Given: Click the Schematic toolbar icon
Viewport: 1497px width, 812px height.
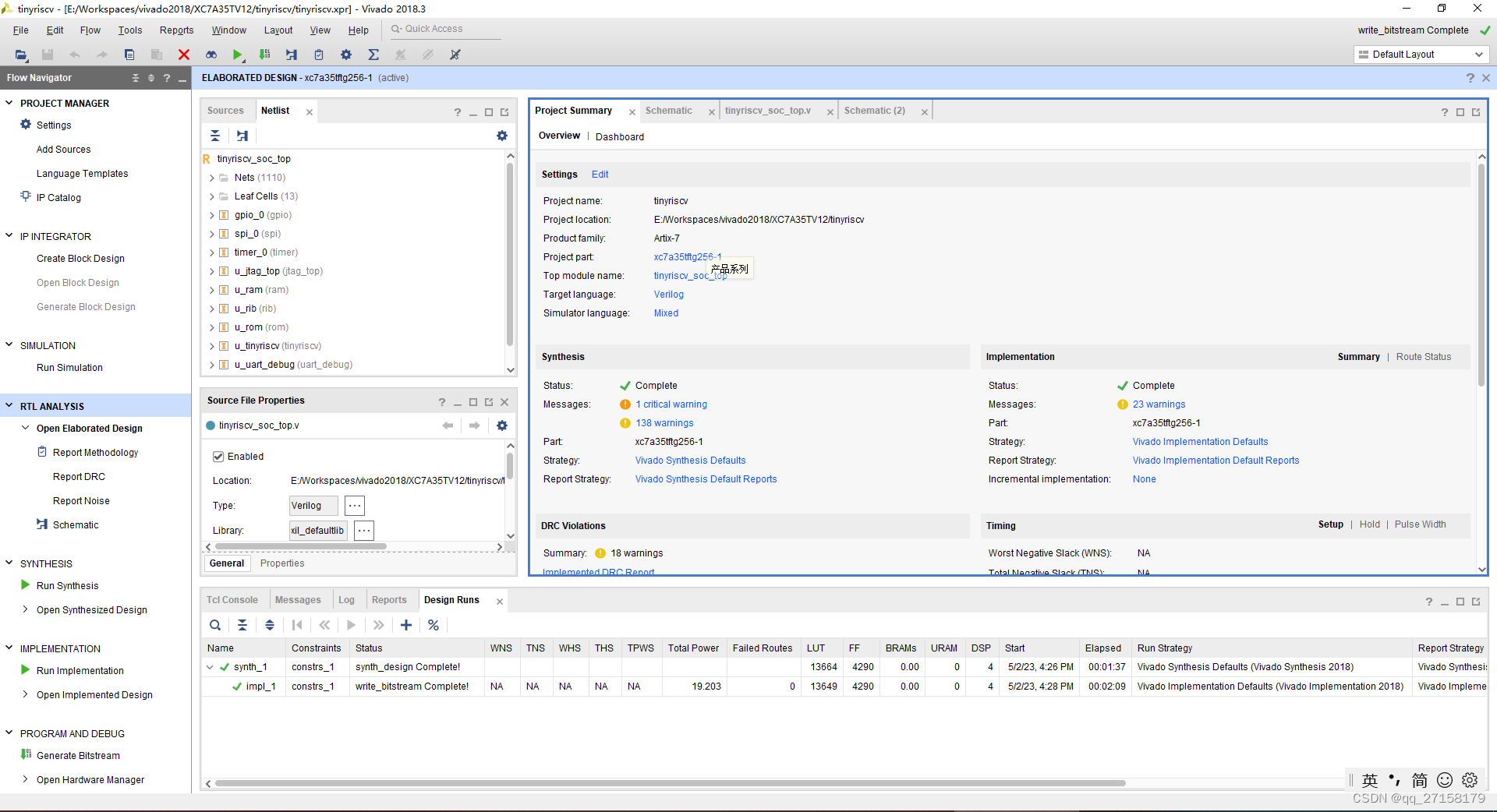Looking at the screenshot, I should (x=292, y=55).
